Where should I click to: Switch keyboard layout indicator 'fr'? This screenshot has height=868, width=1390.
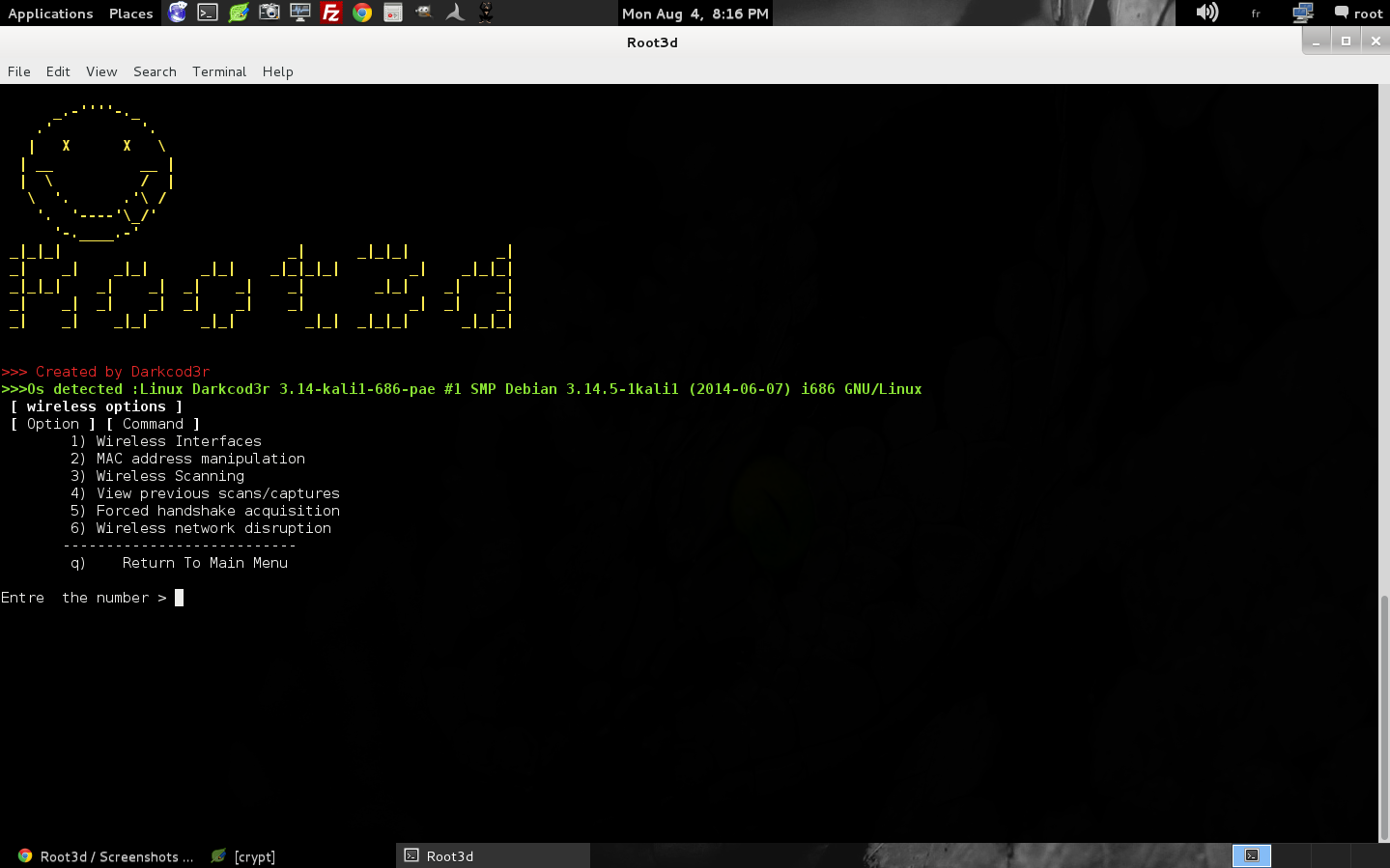tap(1256, 14)
